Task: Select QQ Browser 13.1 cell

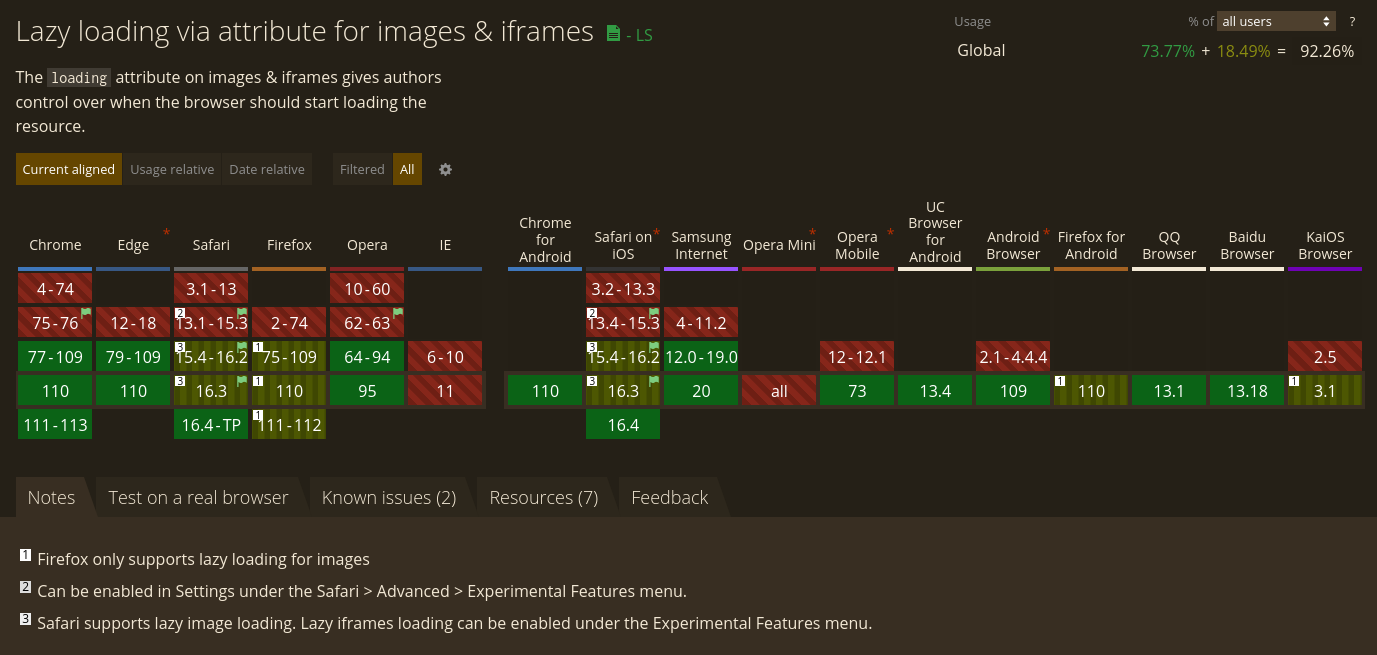Action: pyautogui.click(x=1169, y=391)
